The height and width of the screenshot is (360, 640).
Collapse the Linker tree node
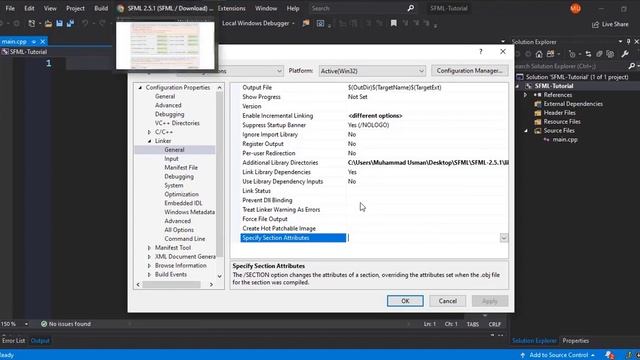[149, 141]
